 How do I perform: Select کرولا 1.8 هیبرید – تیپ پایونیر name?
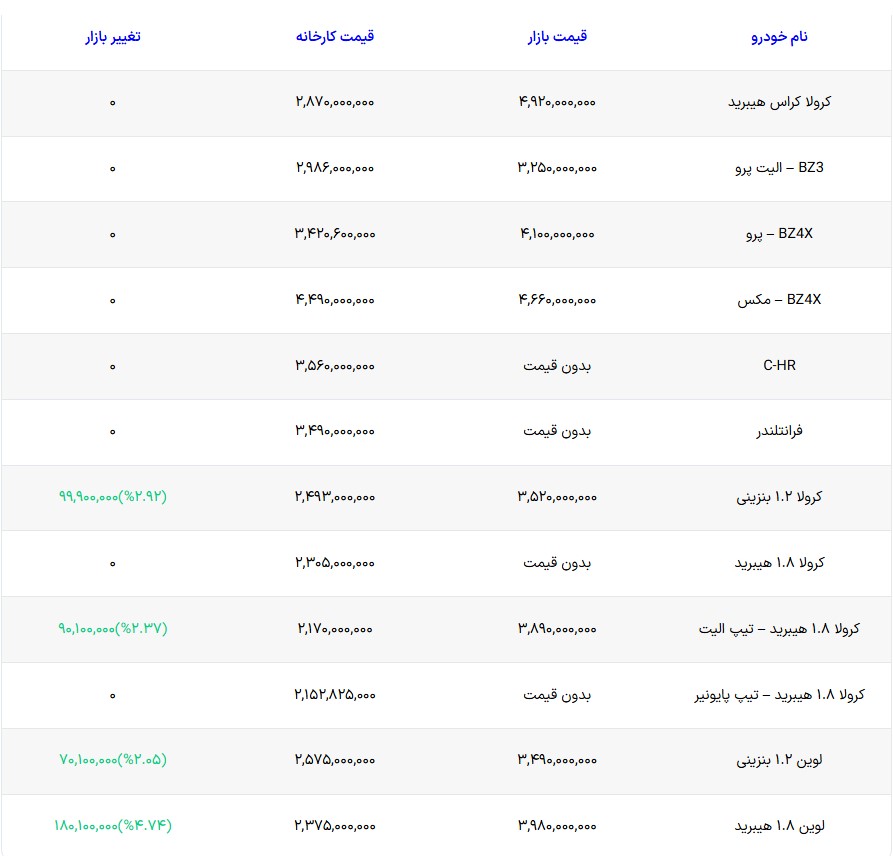pos(779,695)
